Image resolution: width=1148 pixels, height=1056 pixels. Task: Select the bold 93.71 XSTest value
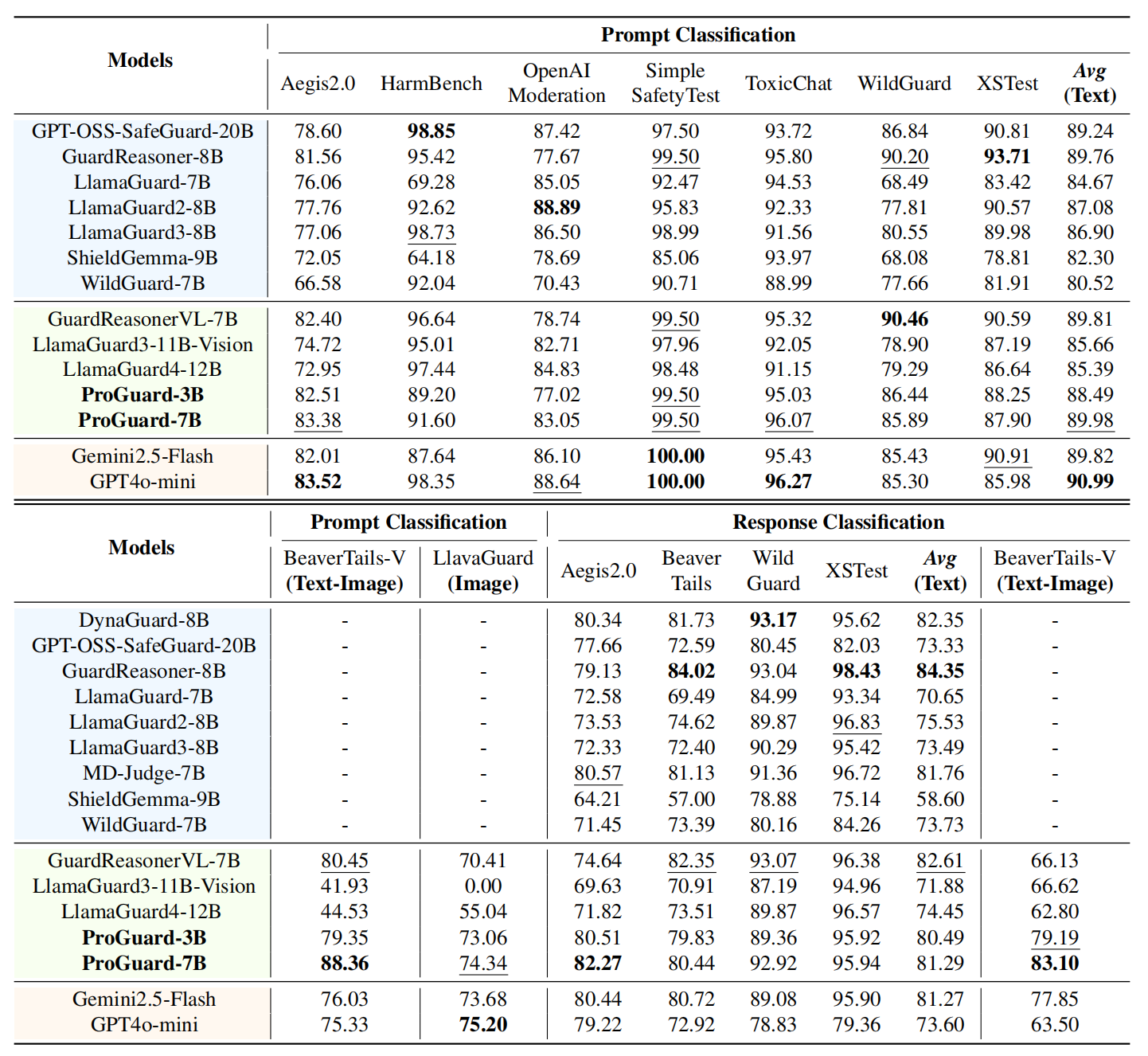1006,157
